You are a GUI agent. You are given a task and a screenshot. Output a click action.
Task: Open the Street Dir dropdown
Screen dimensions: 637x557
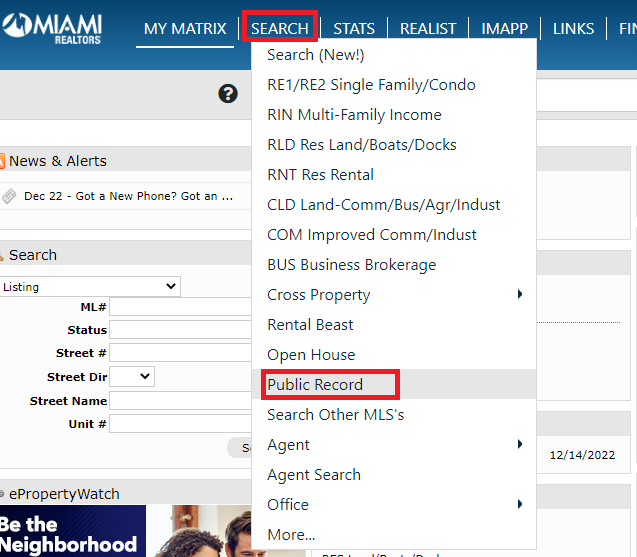(132, 377)
